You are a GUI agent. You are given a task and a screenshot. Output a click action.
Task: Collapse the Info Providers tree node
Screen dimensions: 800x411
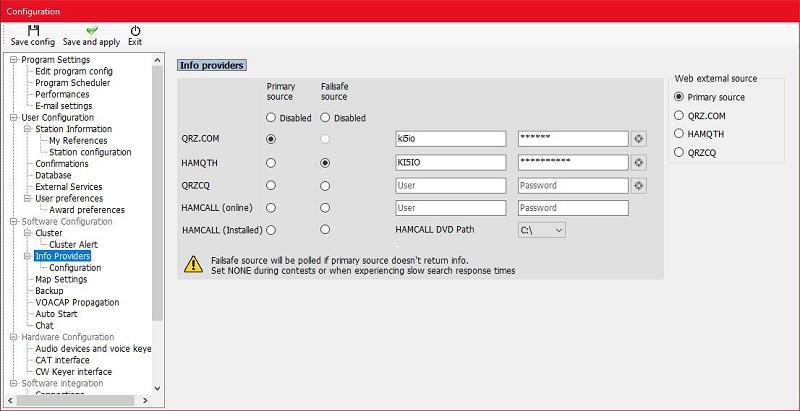pos(28,256)
